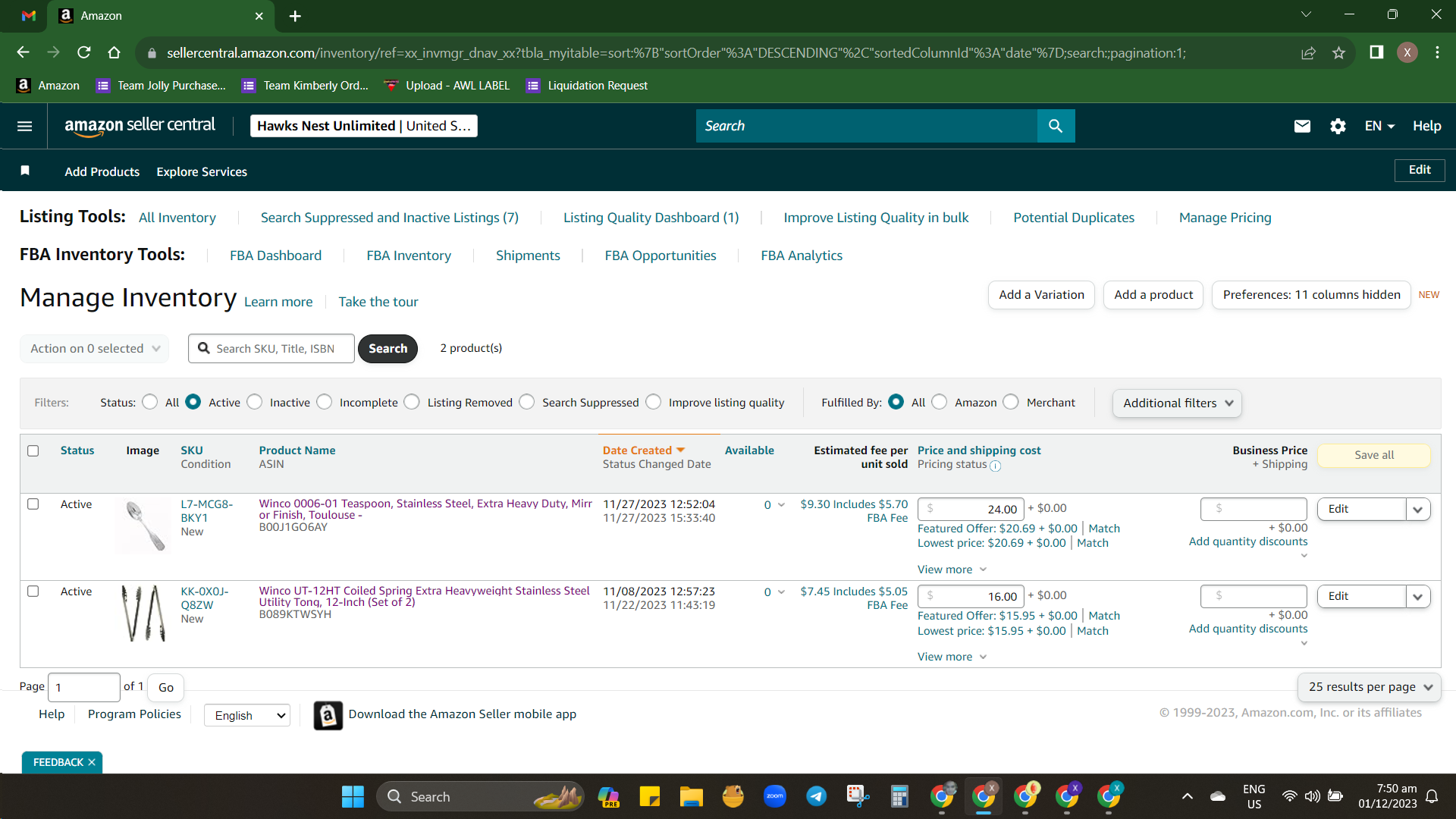Click the Search SKU, Title, ISBN field
This screenshot has width=1456, height=819.
pos(271,349)
